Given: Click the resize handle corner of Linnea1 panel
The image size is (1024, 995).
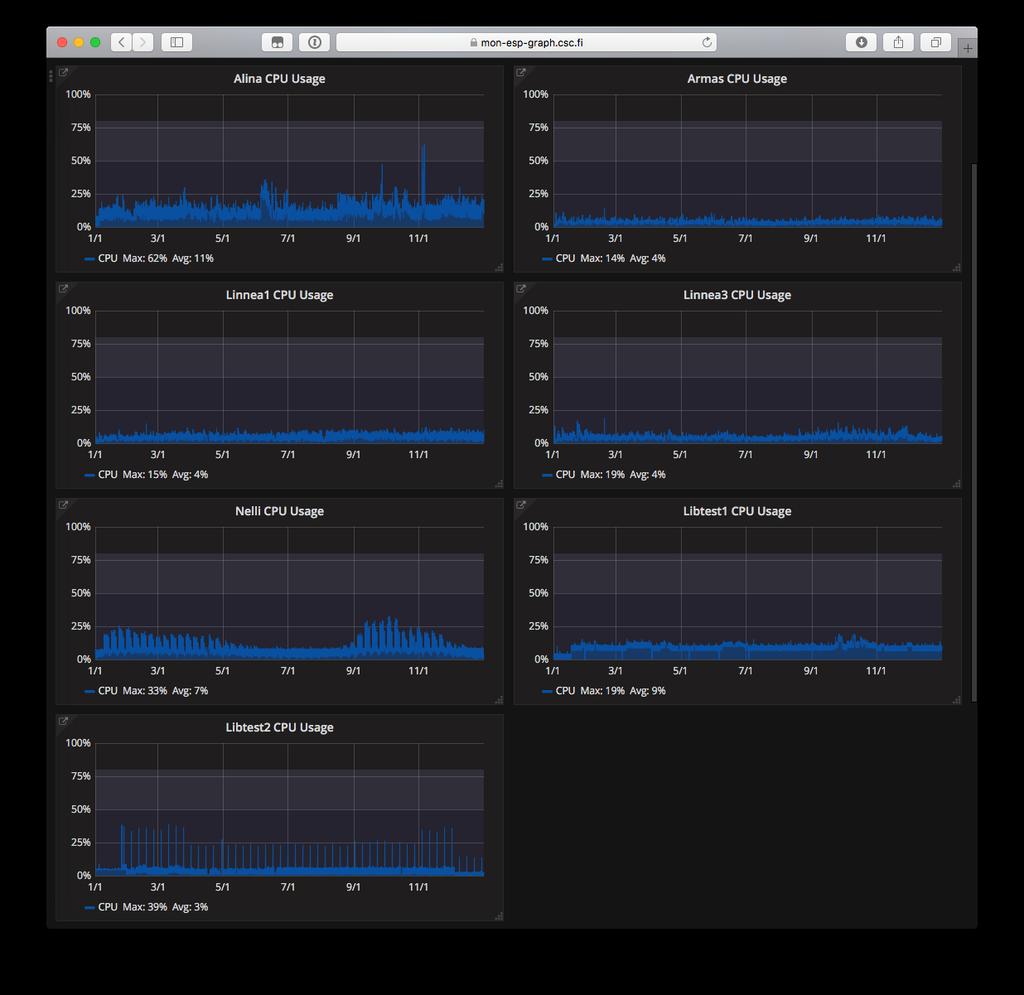Looking at the screenshot, I should coord(499,484).
